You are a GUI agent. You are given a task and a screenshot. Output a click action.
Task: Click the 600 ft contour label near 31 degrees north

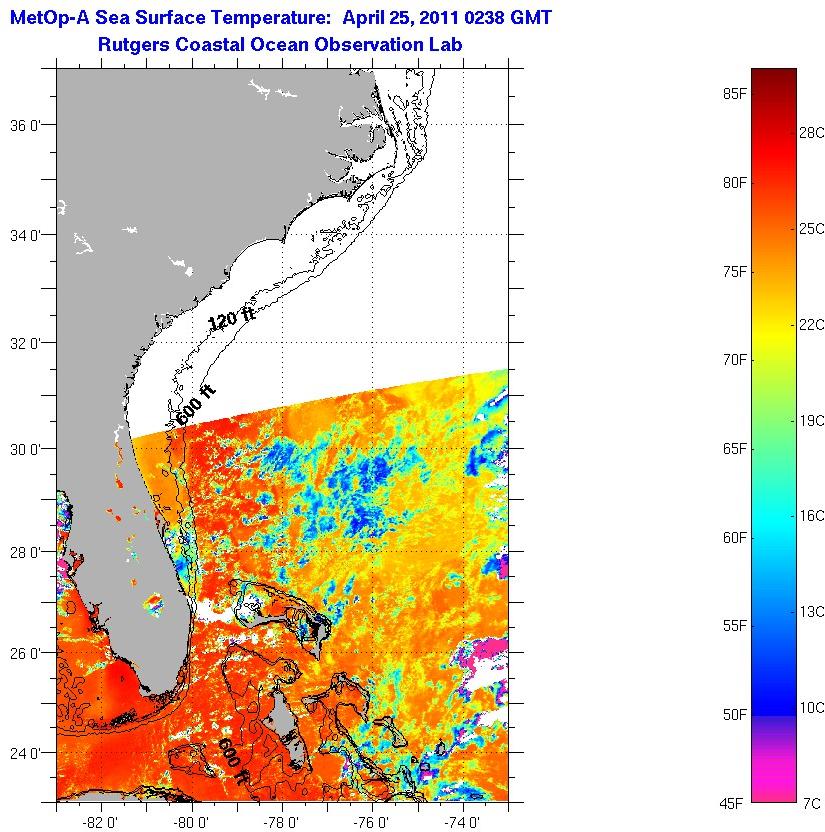point(195,406)
